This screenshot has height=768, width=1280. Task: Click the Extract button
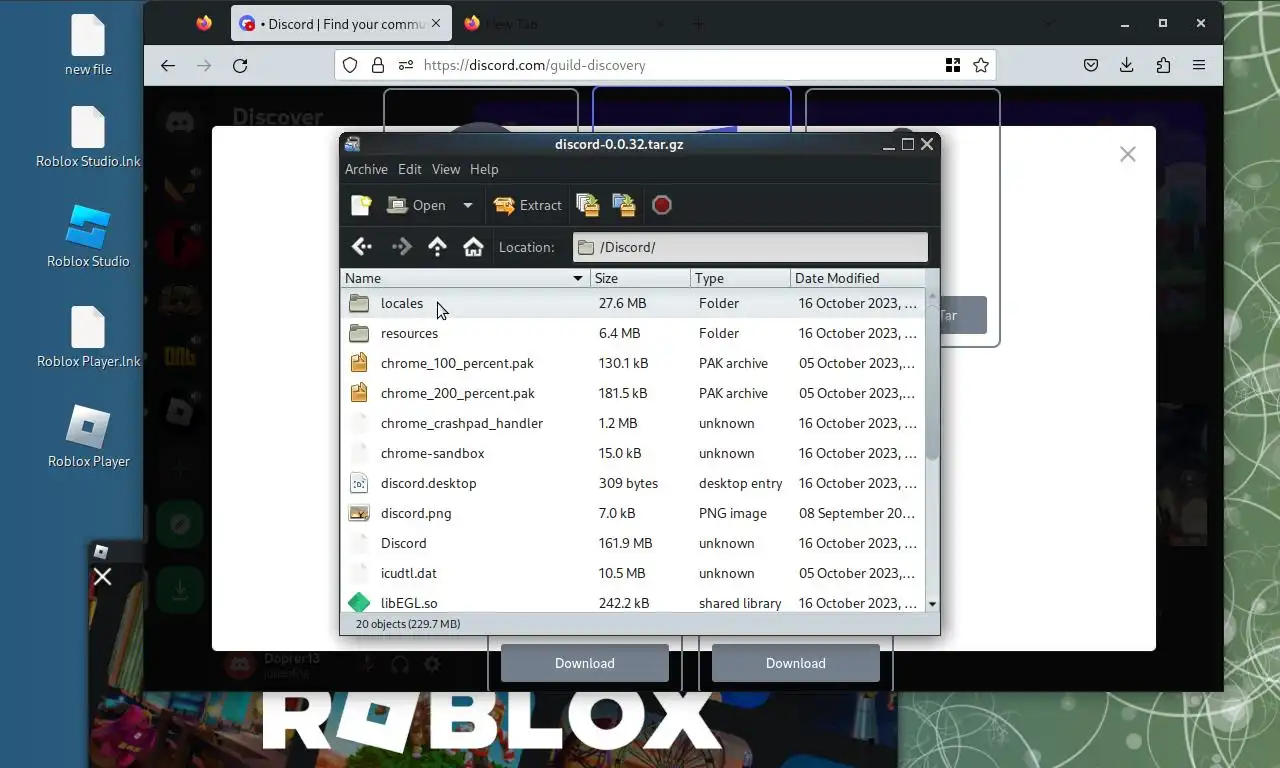(528, 205)
